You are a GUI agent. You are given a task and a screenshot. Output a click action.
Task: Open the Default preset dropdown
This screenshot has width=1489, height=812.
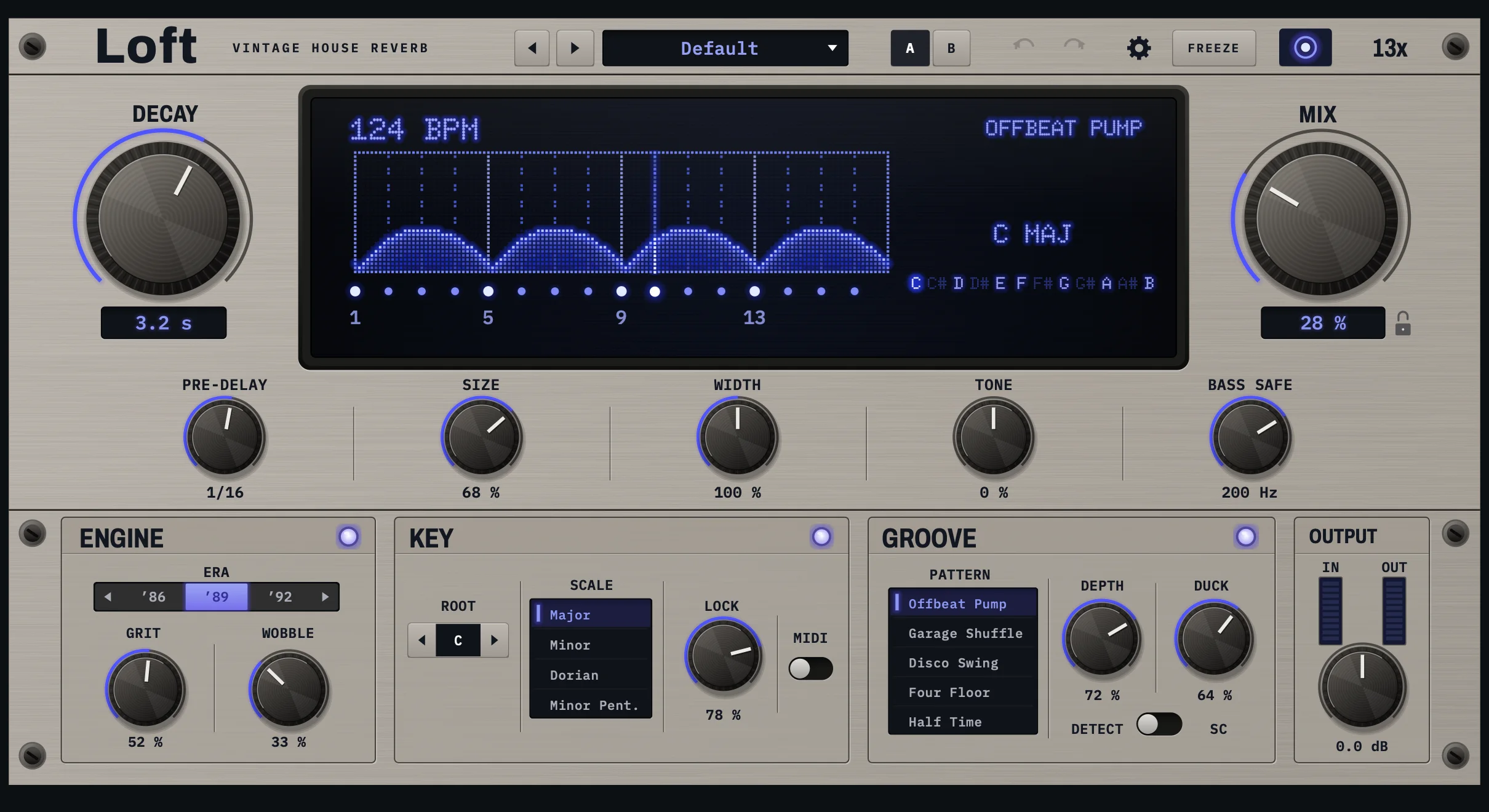pos(725,48)
